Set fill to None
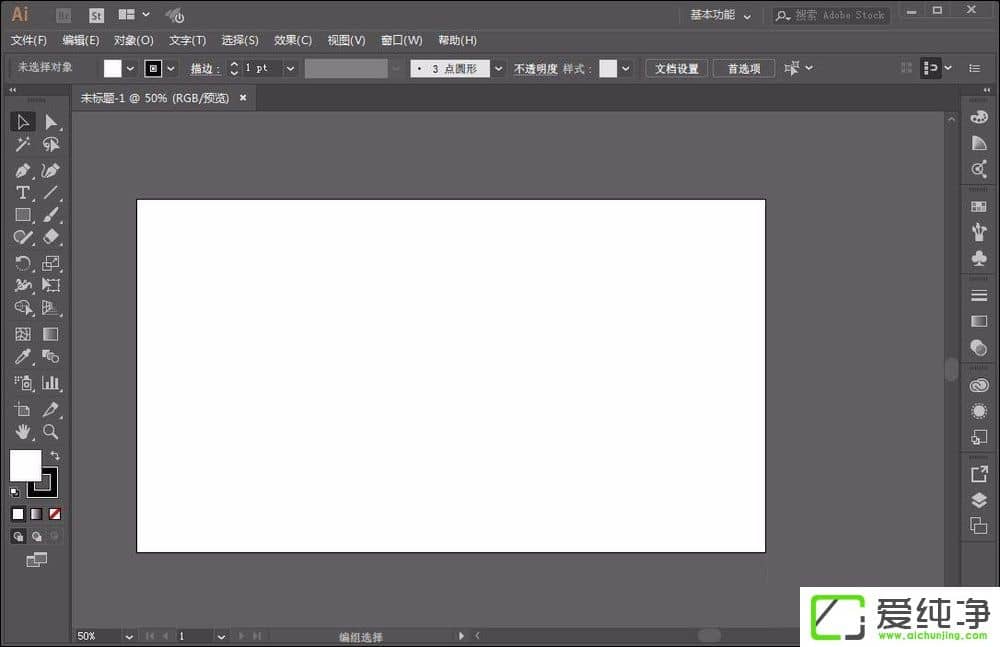The width and height of the screenshot is (1000, 647). click(x=55, y=514)
